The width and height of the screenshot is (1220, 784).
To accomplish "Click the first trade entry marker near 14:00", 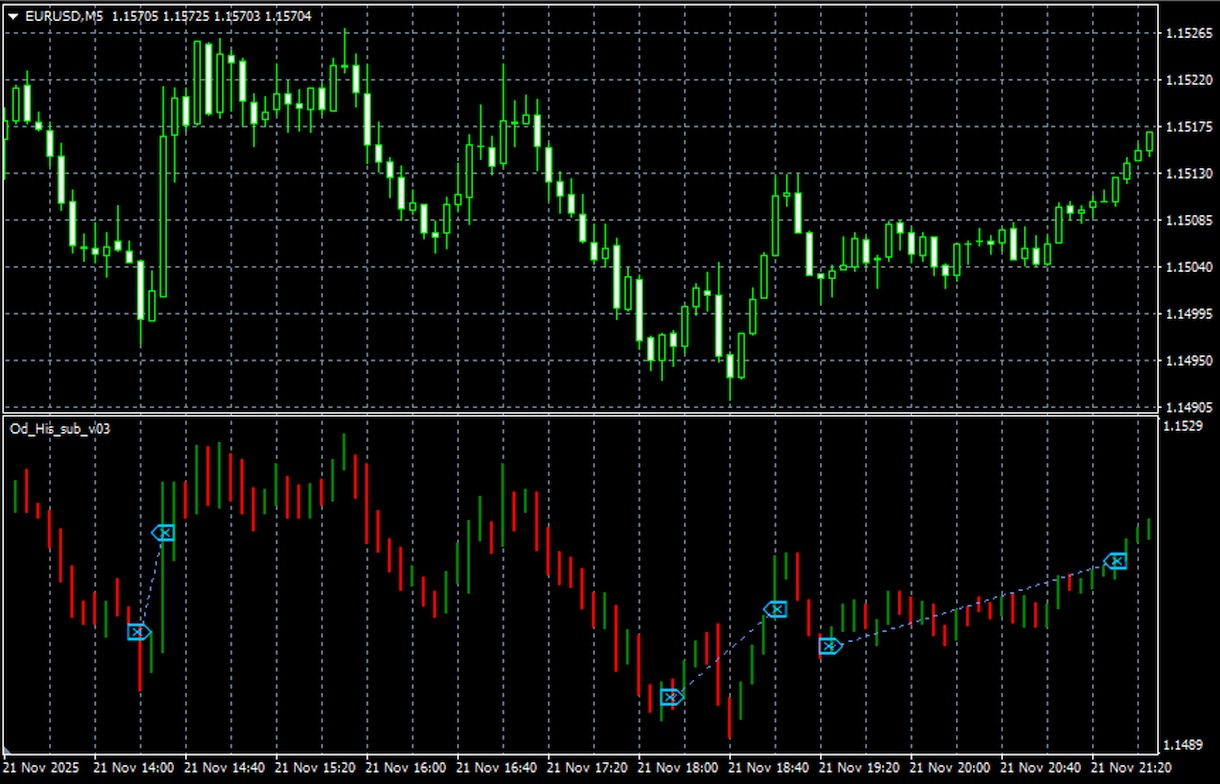I will pyautogui.click(x=139, y=631).
